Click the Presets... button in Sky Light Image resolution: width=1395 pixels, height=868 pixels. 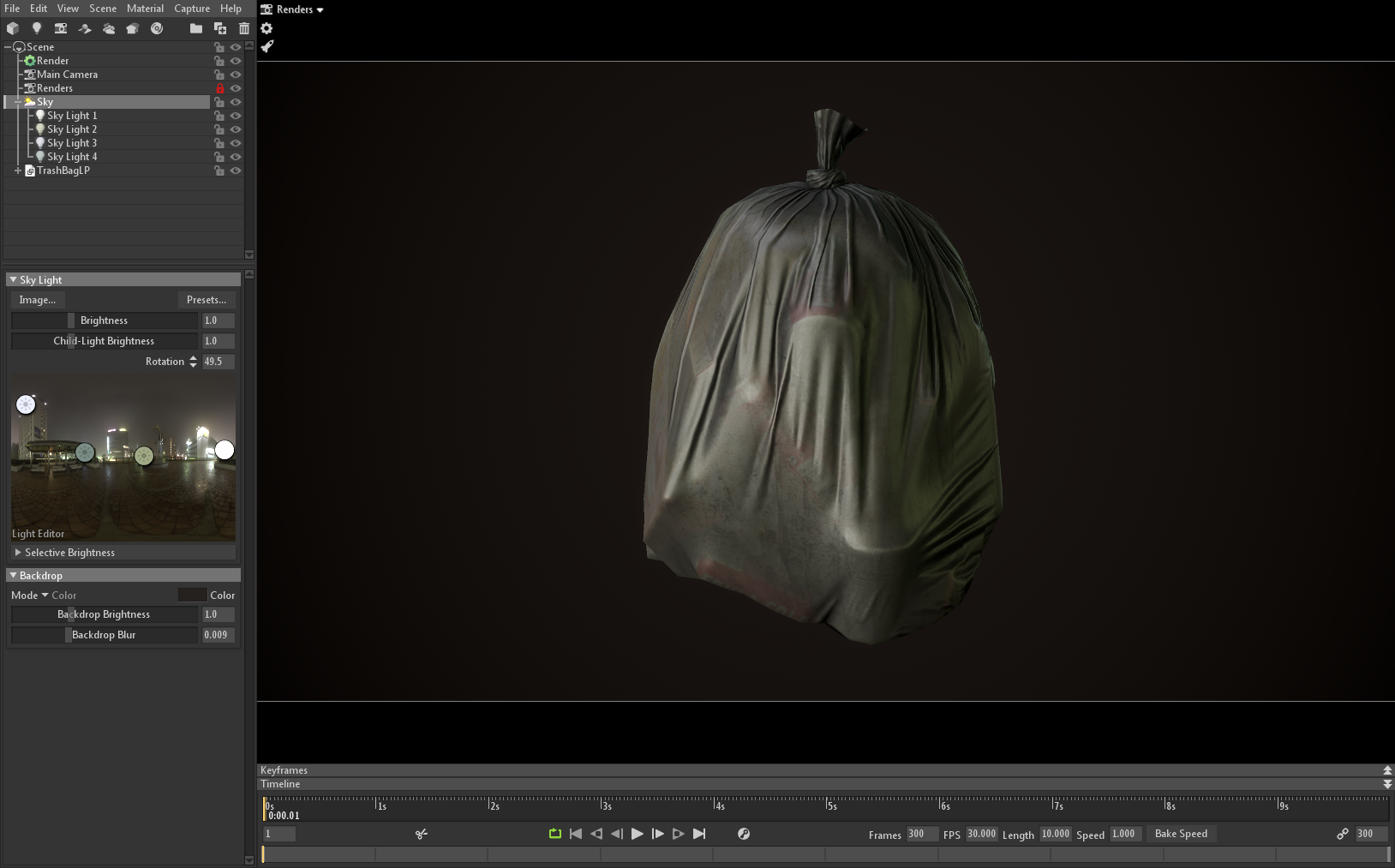coord(207,300)
